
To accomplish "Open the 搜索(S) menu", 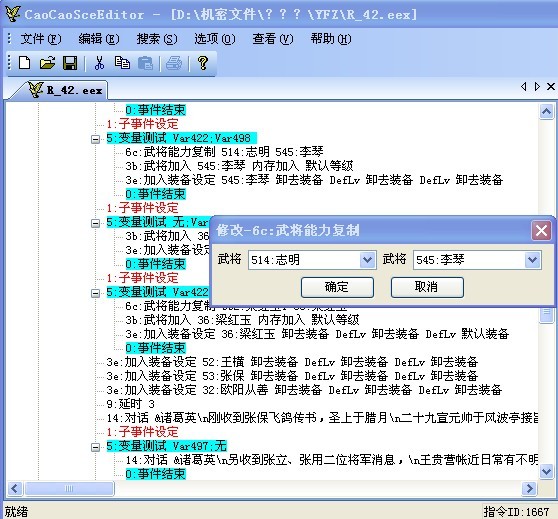I will [x=157, y=39].
